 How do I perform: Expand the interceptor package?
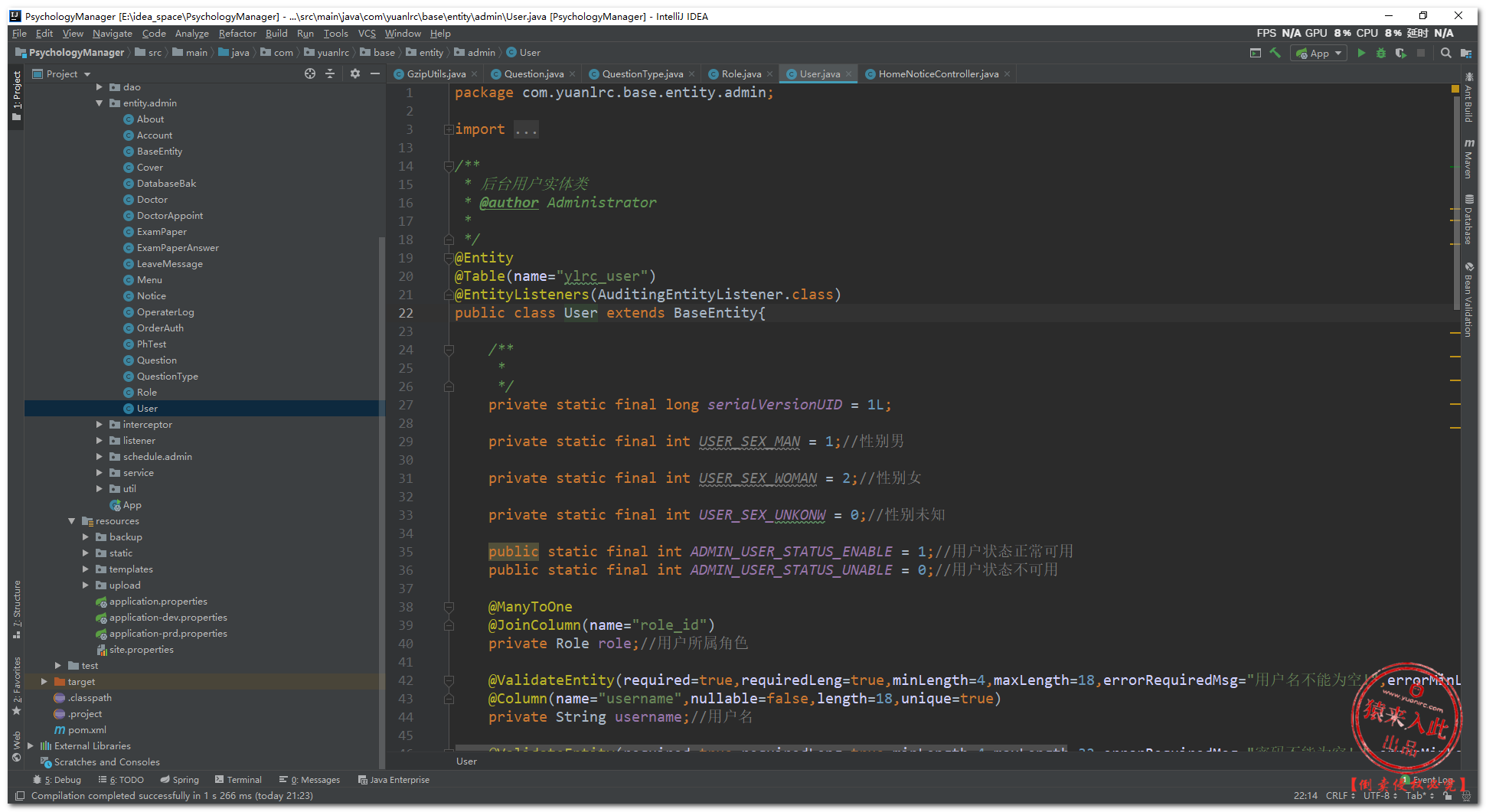click(x=99, y=425)
